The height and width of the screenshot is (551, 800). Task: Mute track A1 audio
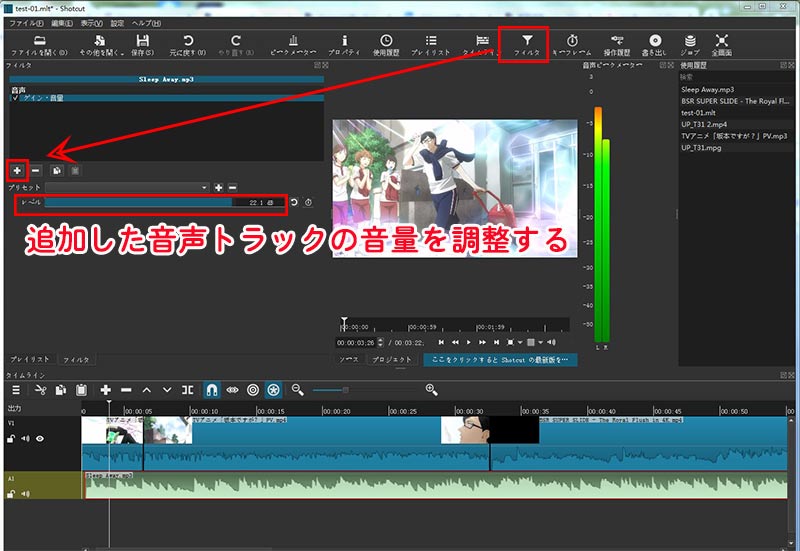(25, 493)
